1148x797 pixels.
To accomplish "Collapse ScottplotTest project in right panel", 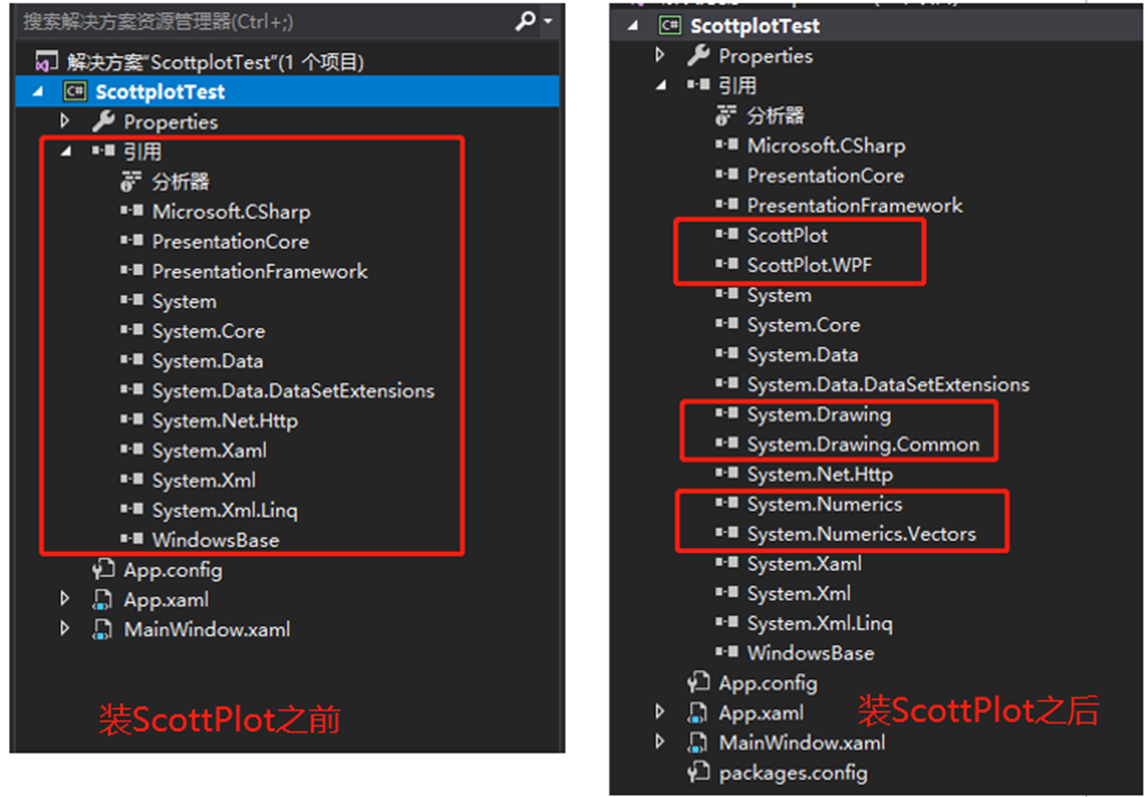I will click(633, 26).
